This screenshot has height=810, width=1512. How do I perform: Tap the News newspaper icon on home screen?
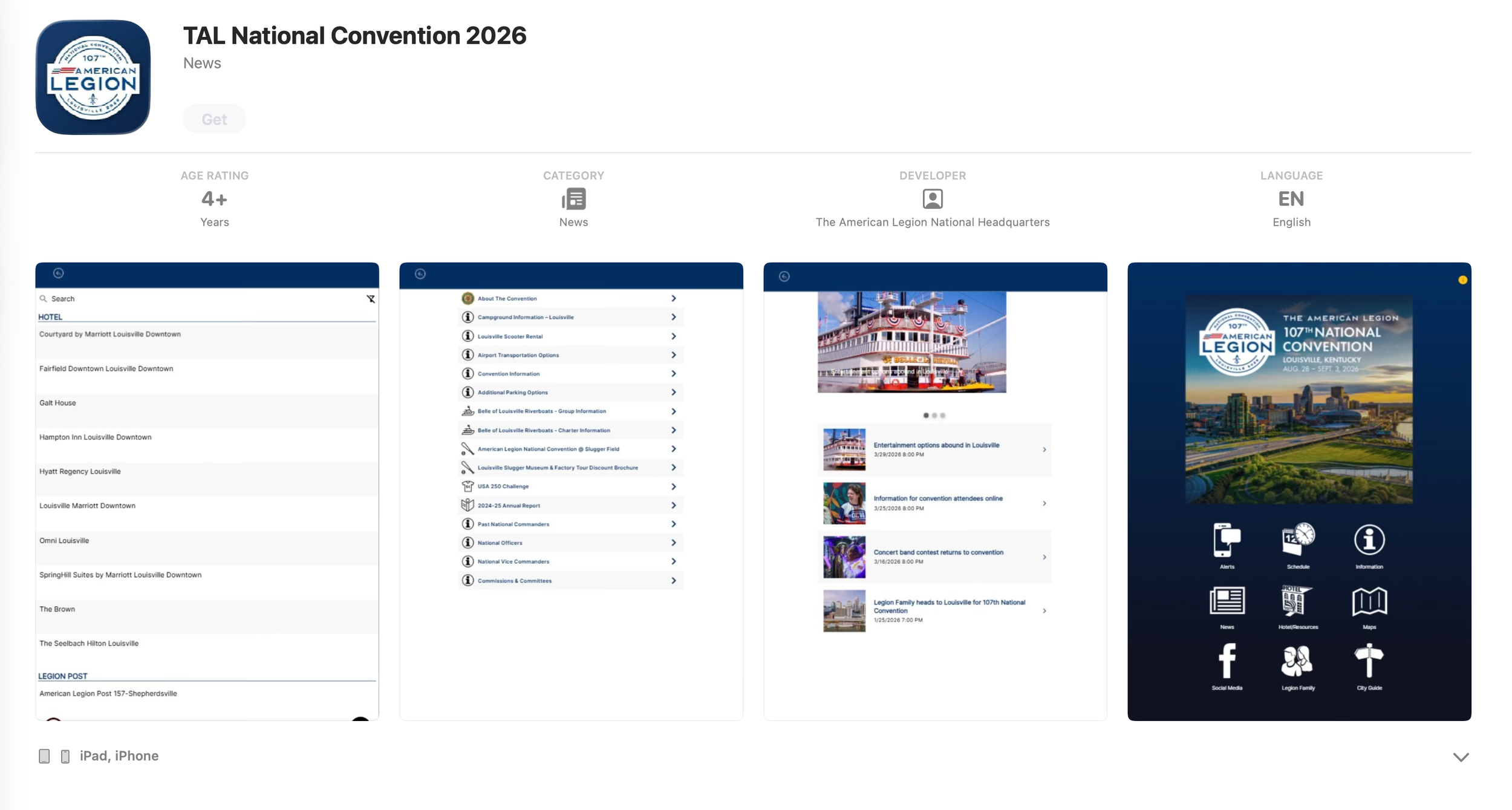click(1227, 601)
